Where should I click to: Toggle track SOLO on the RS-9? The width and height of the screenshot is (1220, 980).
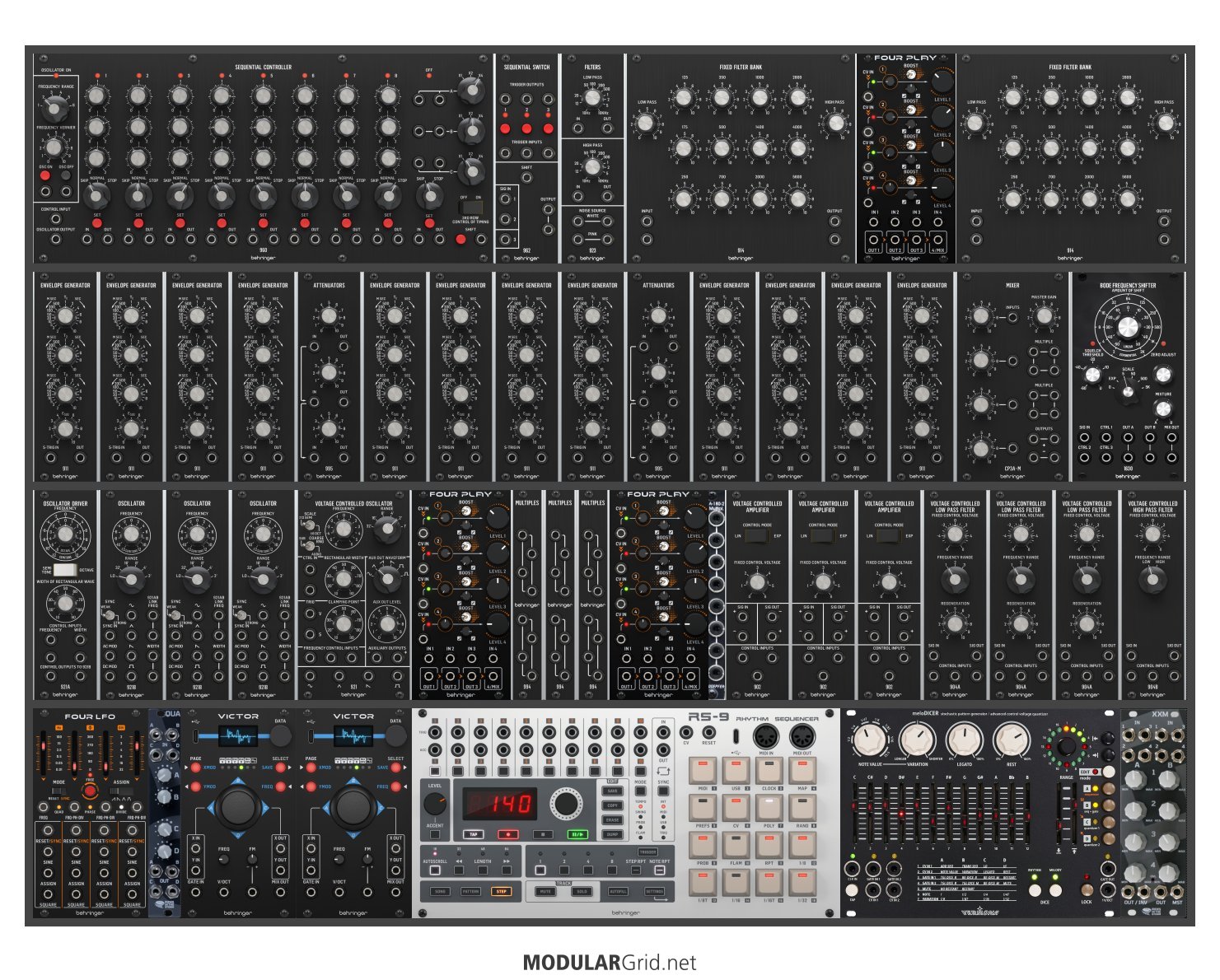(582, 891)
